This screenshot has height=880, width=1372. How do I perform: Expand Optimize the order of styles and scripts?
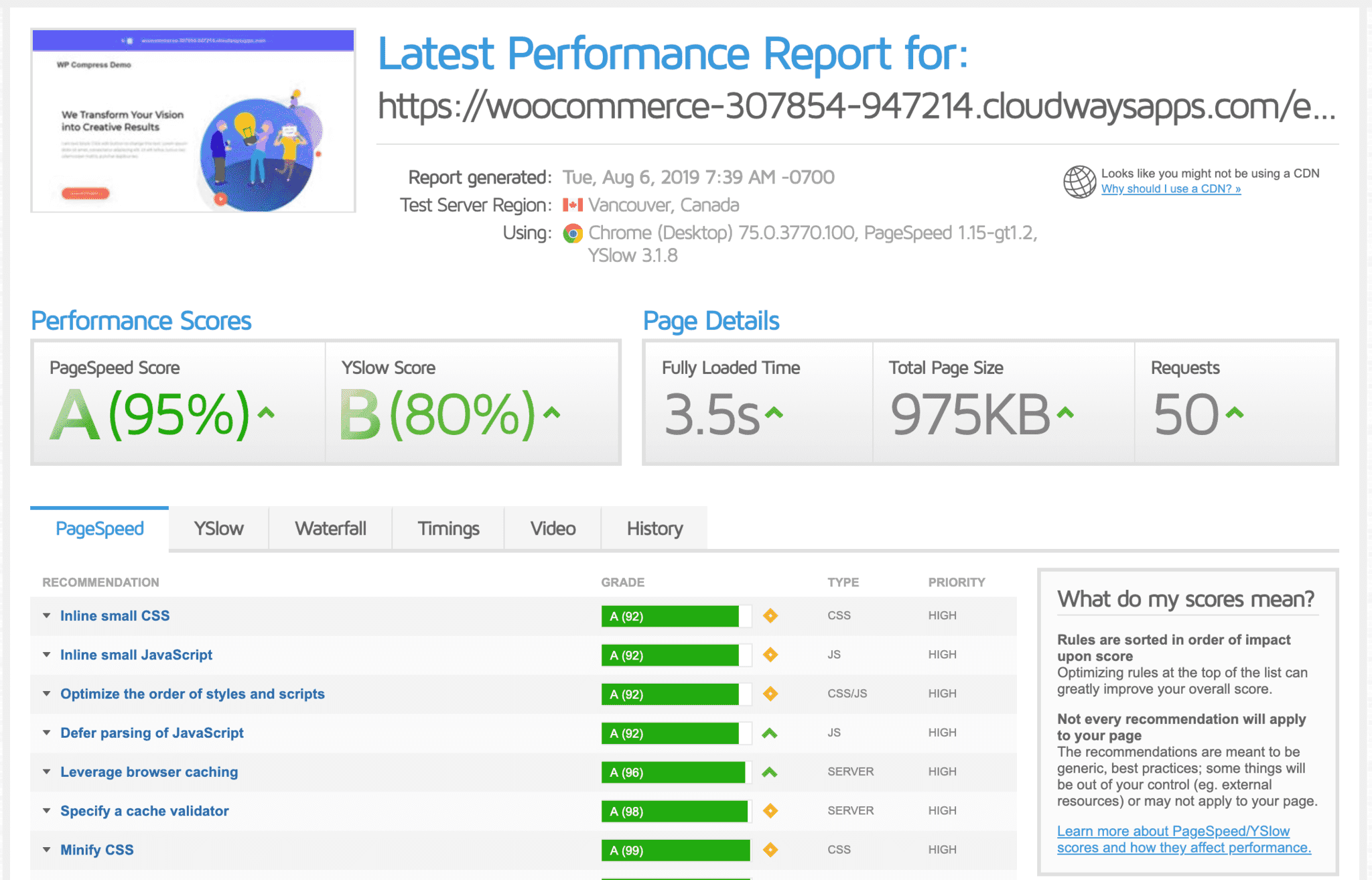pyautogui.click(x=47, y=694)
